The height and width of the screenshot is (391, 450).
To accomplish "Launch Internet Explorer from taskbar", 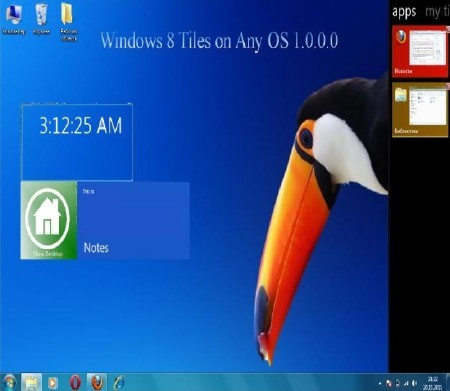I will (119, 383).
